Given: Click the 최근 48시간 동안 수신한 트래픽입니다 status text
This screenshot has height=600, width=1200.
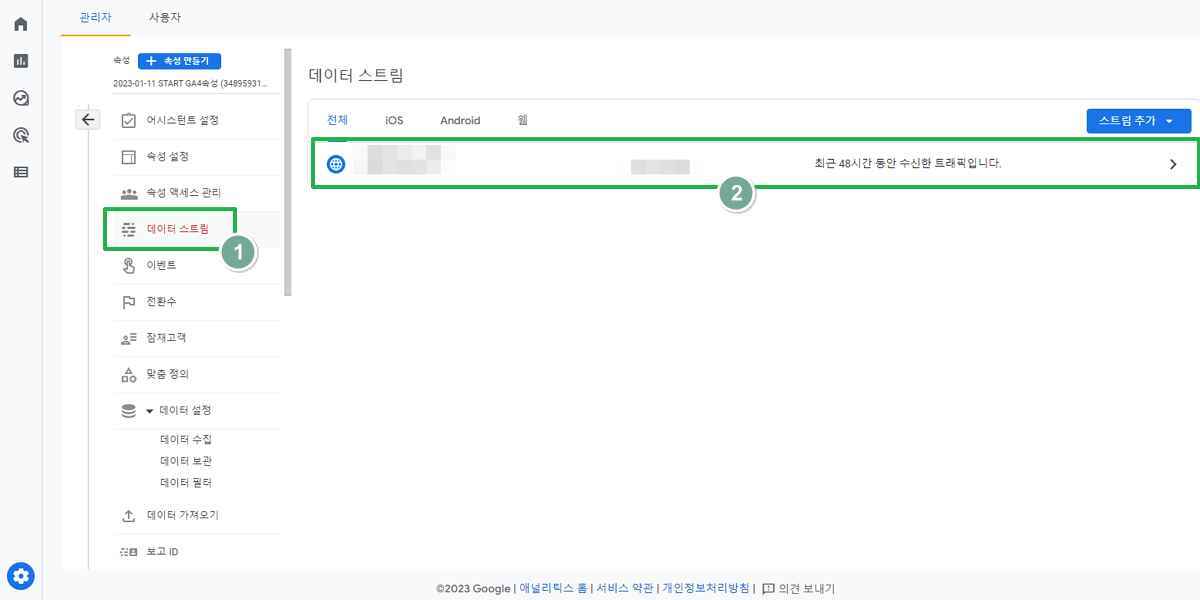Looking at the screenshot, I should click(x=908, y=163).
